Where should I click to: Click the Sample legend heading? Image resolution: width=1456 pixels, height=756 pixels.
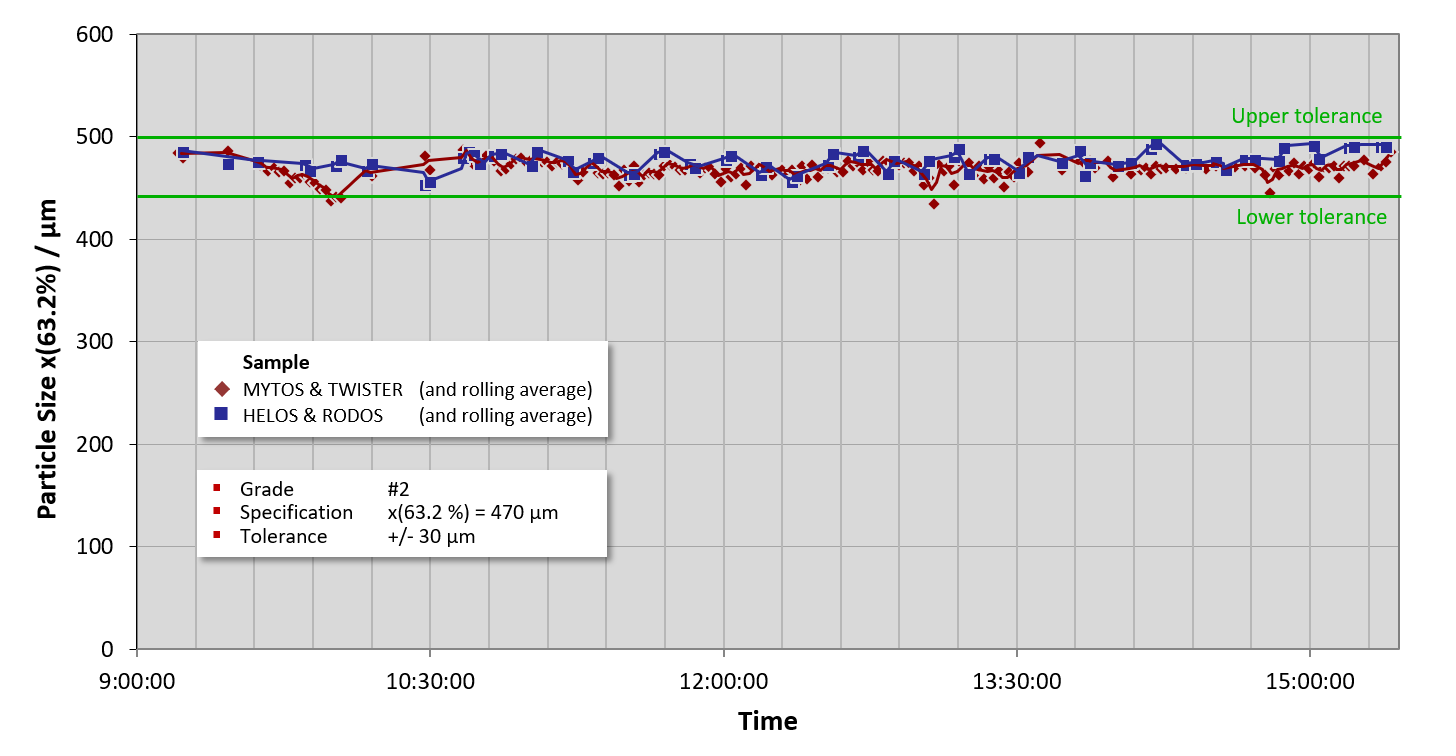click(276, 362)
